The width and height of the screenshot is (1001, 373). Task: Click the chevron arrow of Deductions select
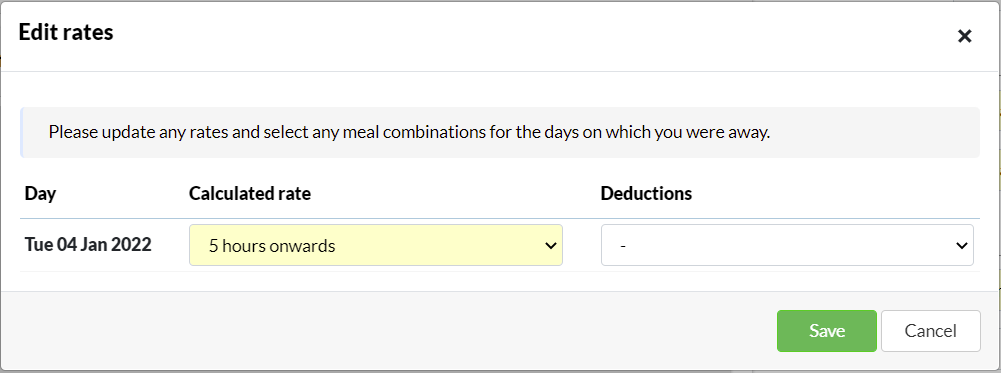(961, 245)
